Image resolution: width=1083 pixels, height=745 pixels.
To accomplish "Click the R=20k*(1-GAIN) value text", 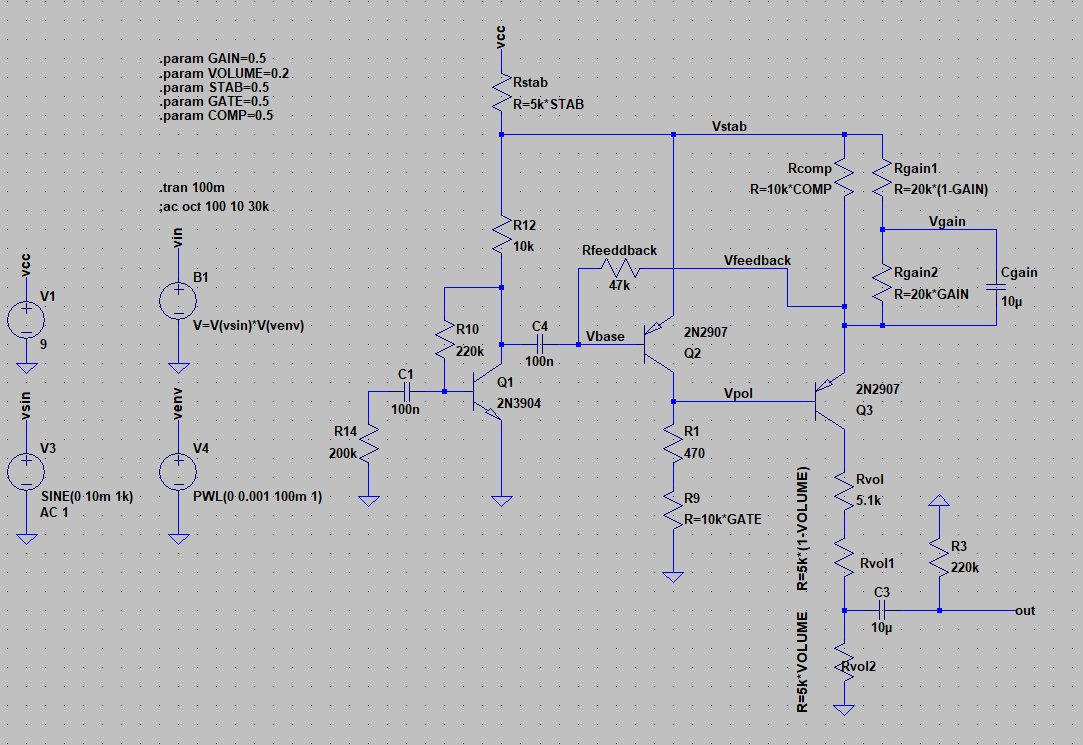I will (941, 189).
